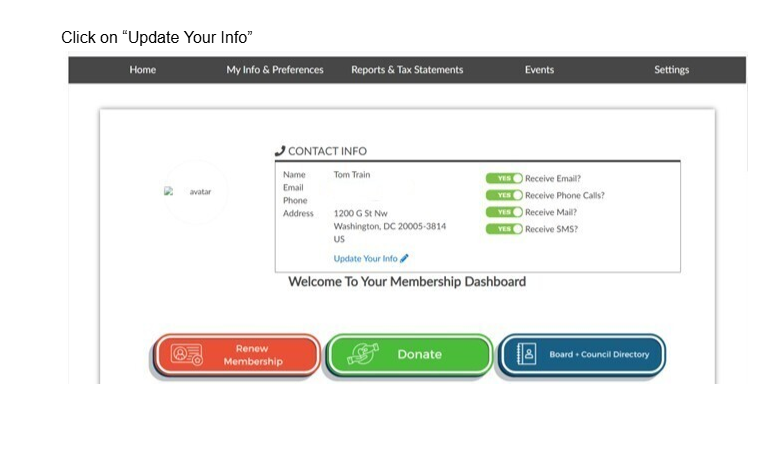Select Events in the navigation bar

pos(539,70)
